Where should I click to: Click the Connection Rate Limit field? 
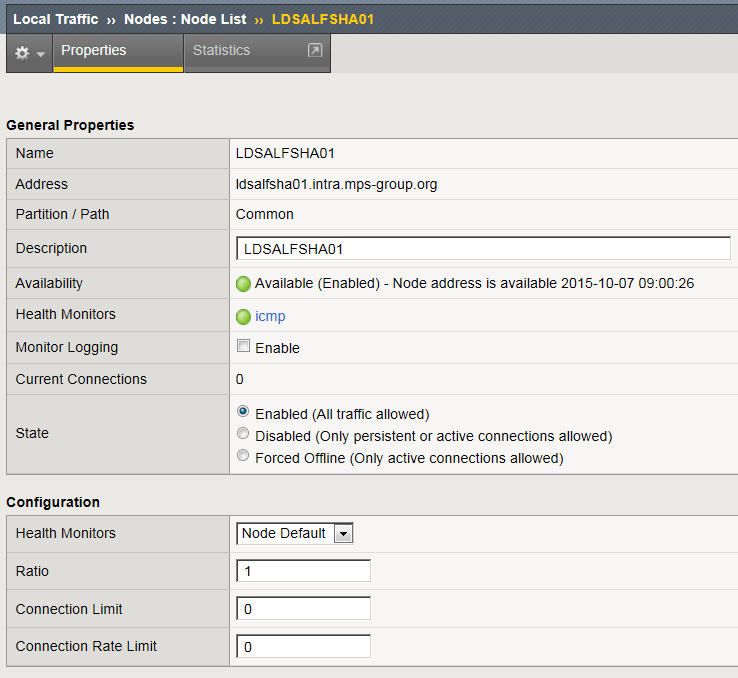(x=303, y=647)
